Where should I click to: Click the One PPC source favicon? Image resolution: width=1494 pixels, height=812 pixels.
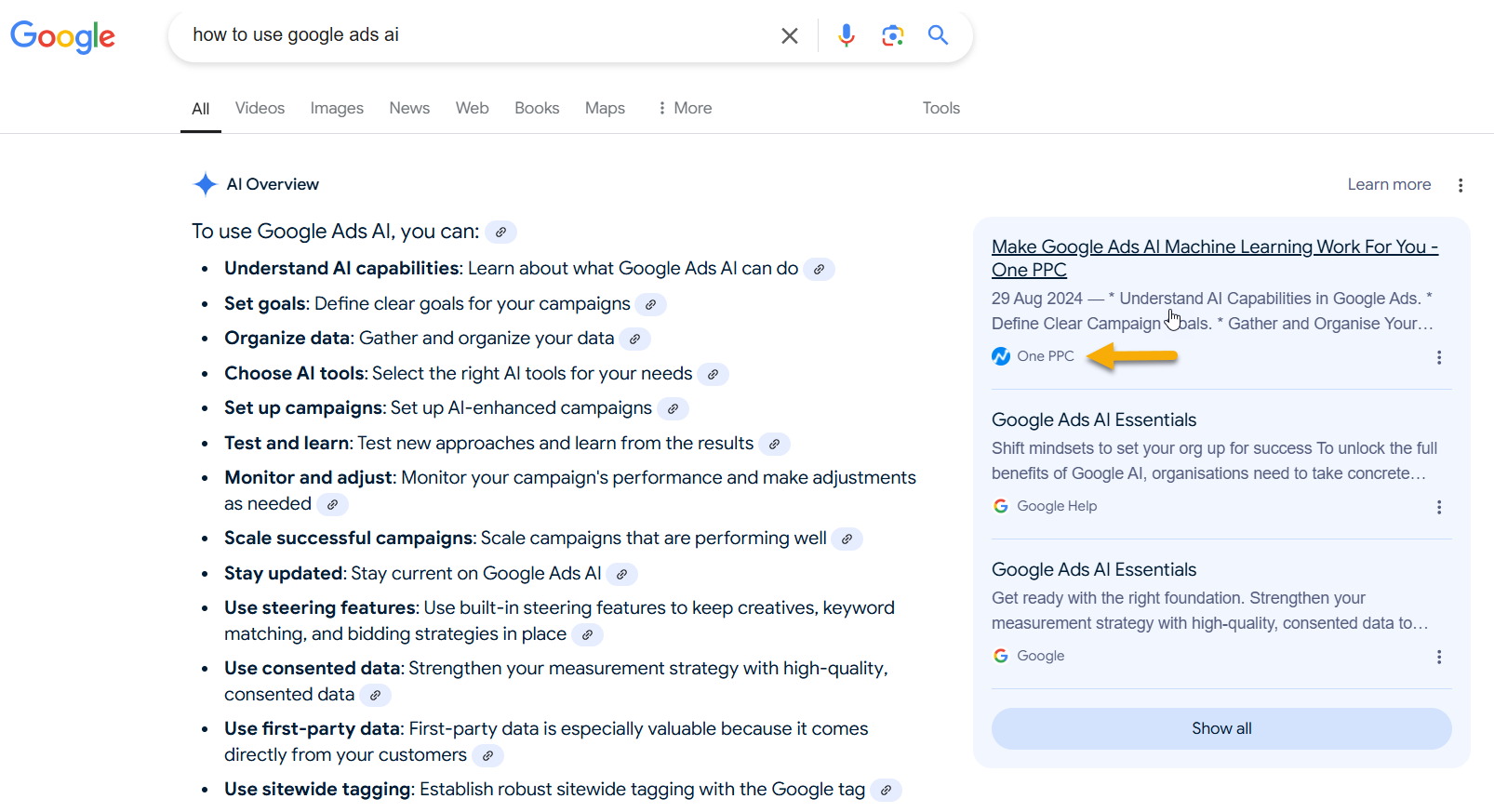[x=1001, y=356]
